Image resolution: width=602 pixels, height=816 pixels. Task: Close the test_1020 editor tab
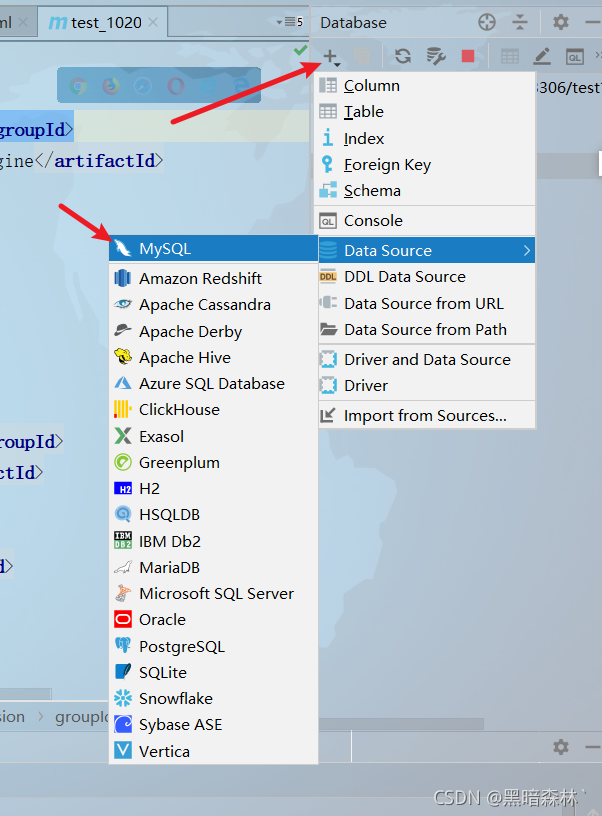pyautogui.click(x=152, y=22)
